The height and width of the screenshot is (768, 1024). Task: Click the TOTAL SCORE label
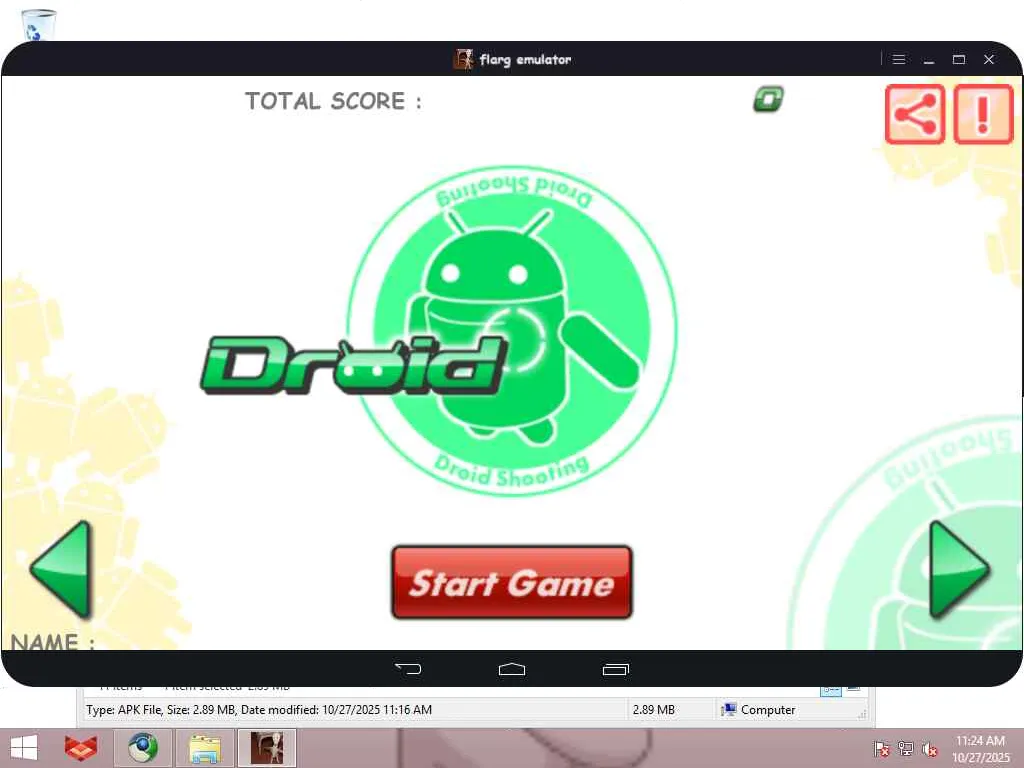click(333, 101)
